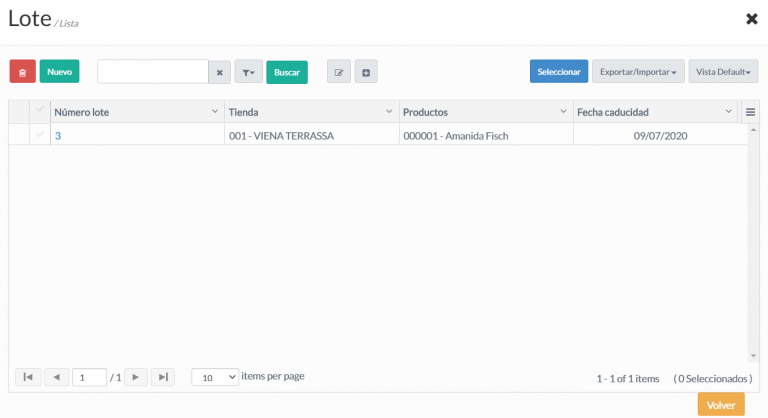The image size is (768, 418).
Task: Click the edit pencil icon button
Action: [x=339, y=72]
